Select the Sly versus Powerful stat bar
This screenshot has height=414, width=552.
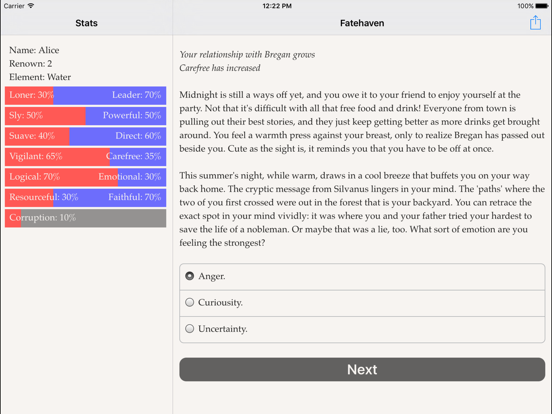pyautogui.click(x=86, y=116)
